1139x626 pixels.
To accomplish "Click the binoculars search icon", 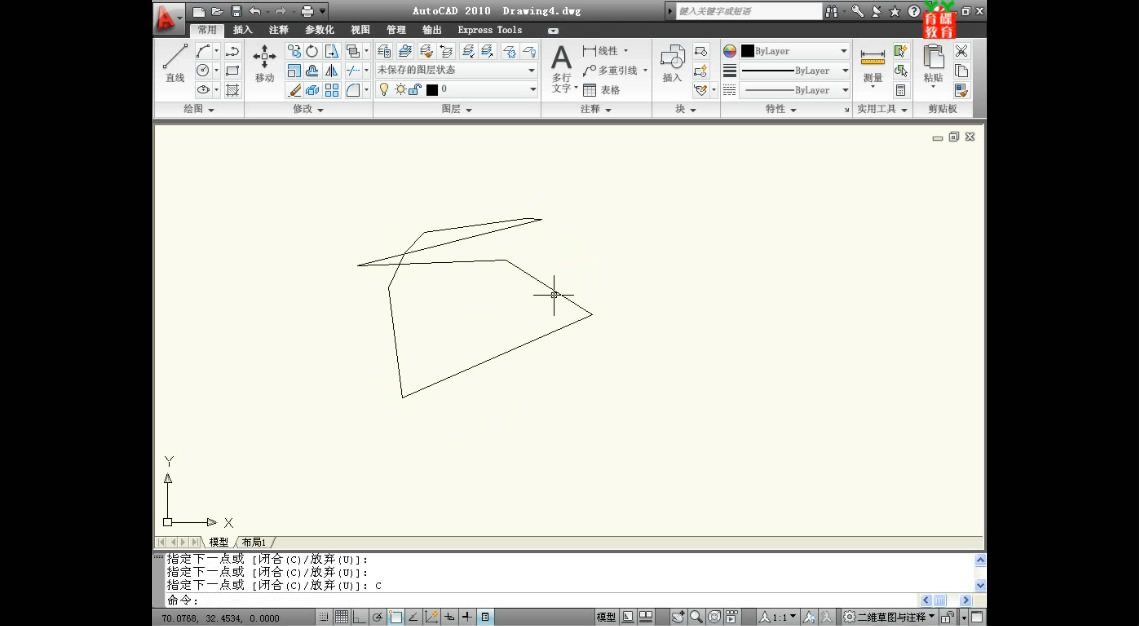I will pos(831,11).
